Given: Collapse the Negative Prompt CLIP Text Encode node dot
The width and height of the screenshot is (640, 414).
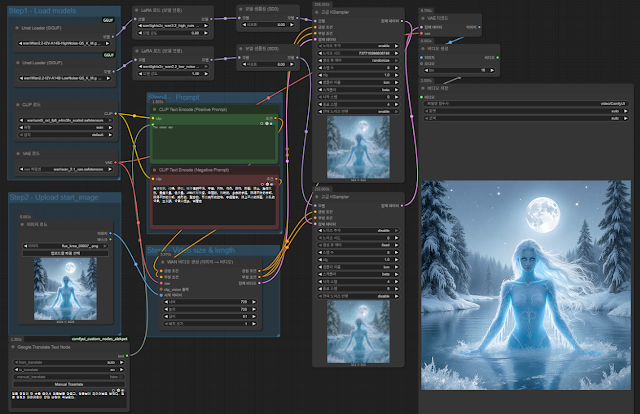Looking at the screenshot, I should 155,170.
